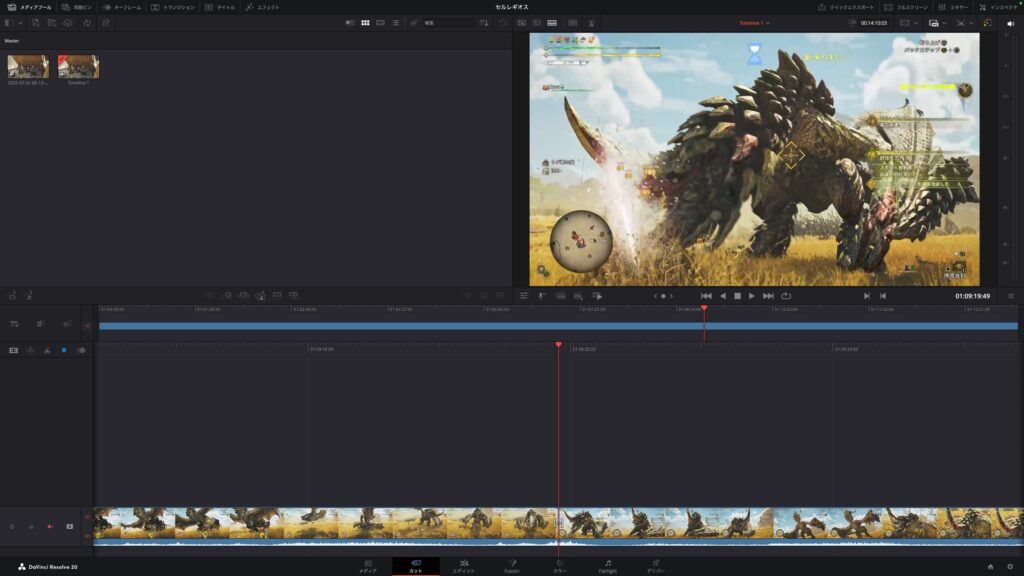Switch media pool to filmstrip view
Viewport: 1024px width, 576px height.
click(380, 23)
